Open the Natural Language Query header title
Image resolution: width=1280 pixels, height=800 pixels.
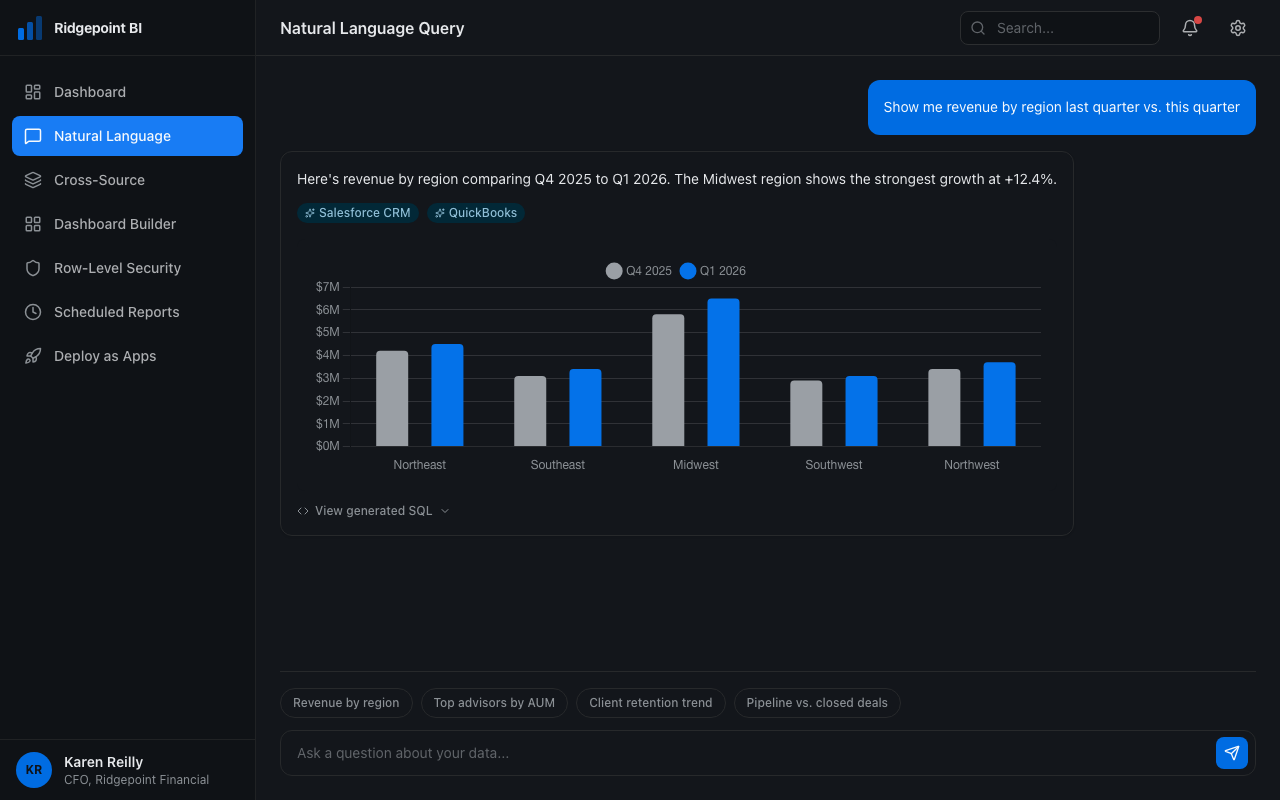click(x=372, y=28)
